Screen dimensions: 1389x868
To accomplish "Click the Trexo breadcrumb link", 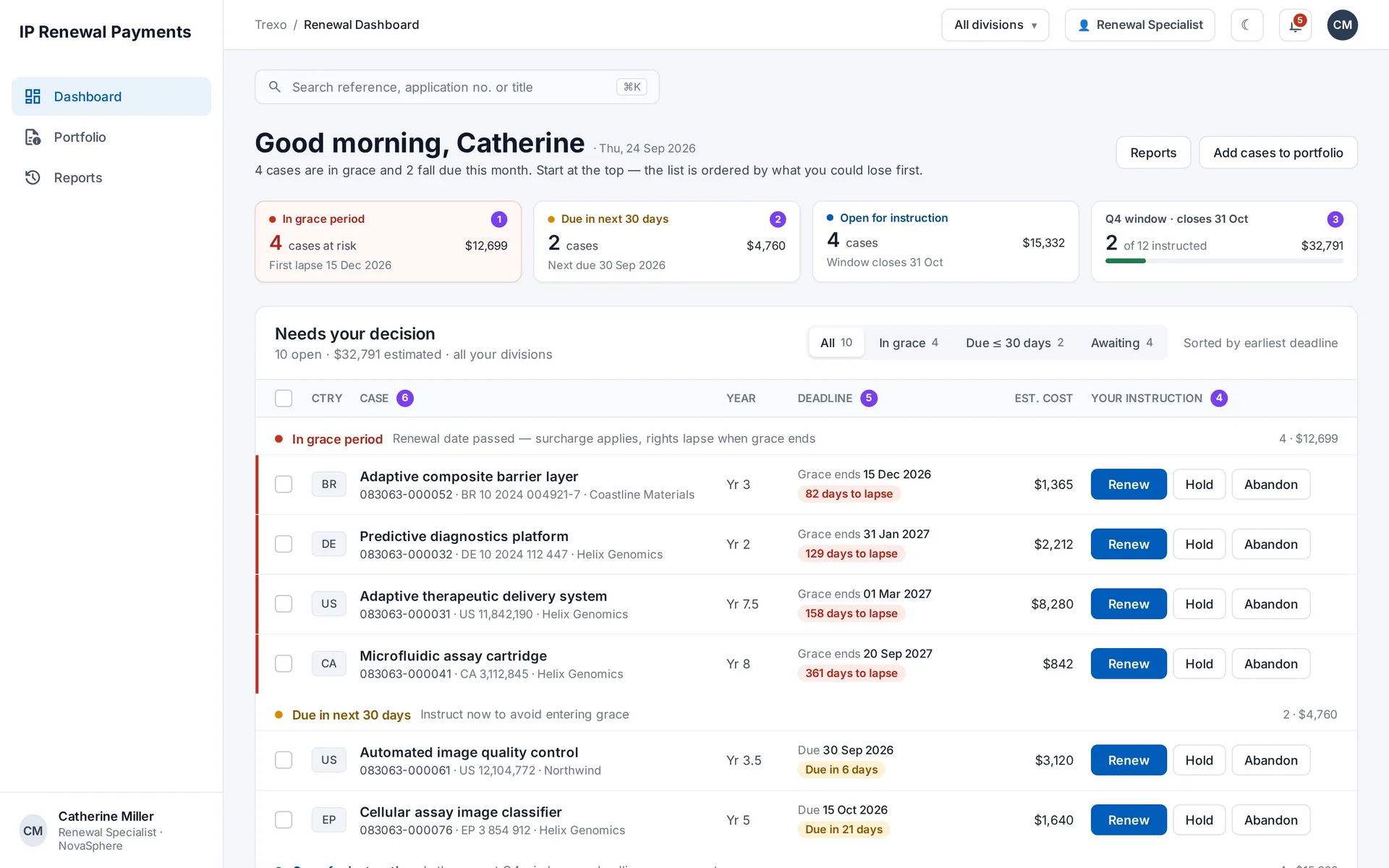I will (x=271, y=25).
